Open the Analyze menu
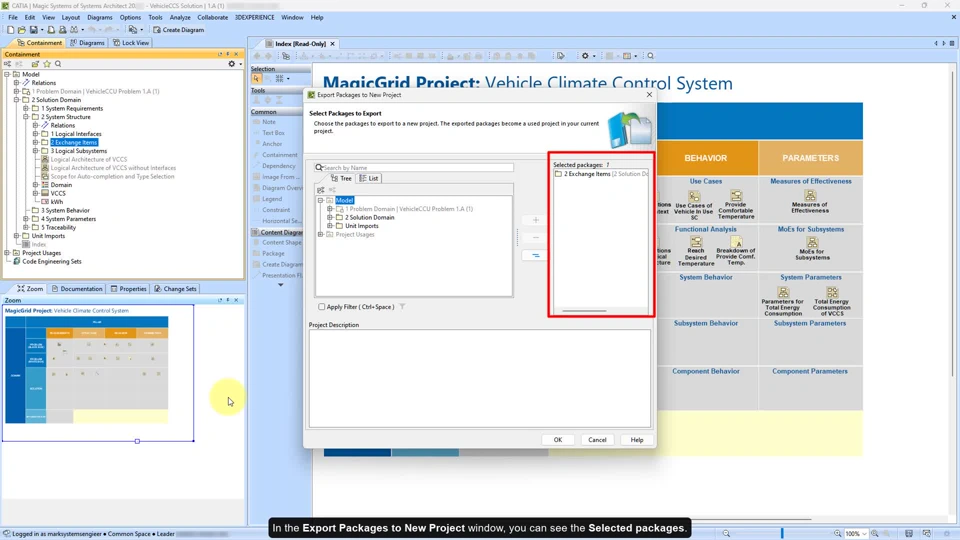 [179, 18]
